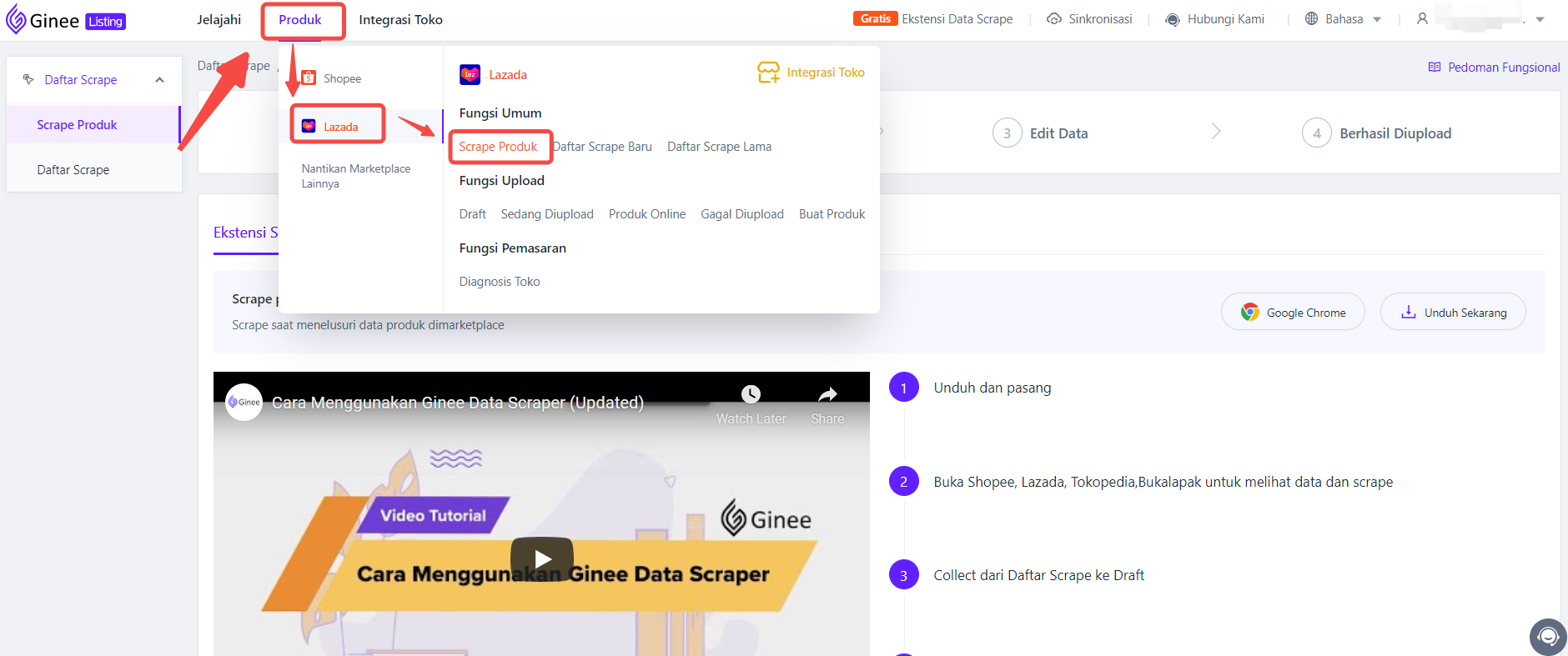The image size is (1568, 656).
Task: Open Buat Produk
Action: pyautogui.click(x=832, y=214)
